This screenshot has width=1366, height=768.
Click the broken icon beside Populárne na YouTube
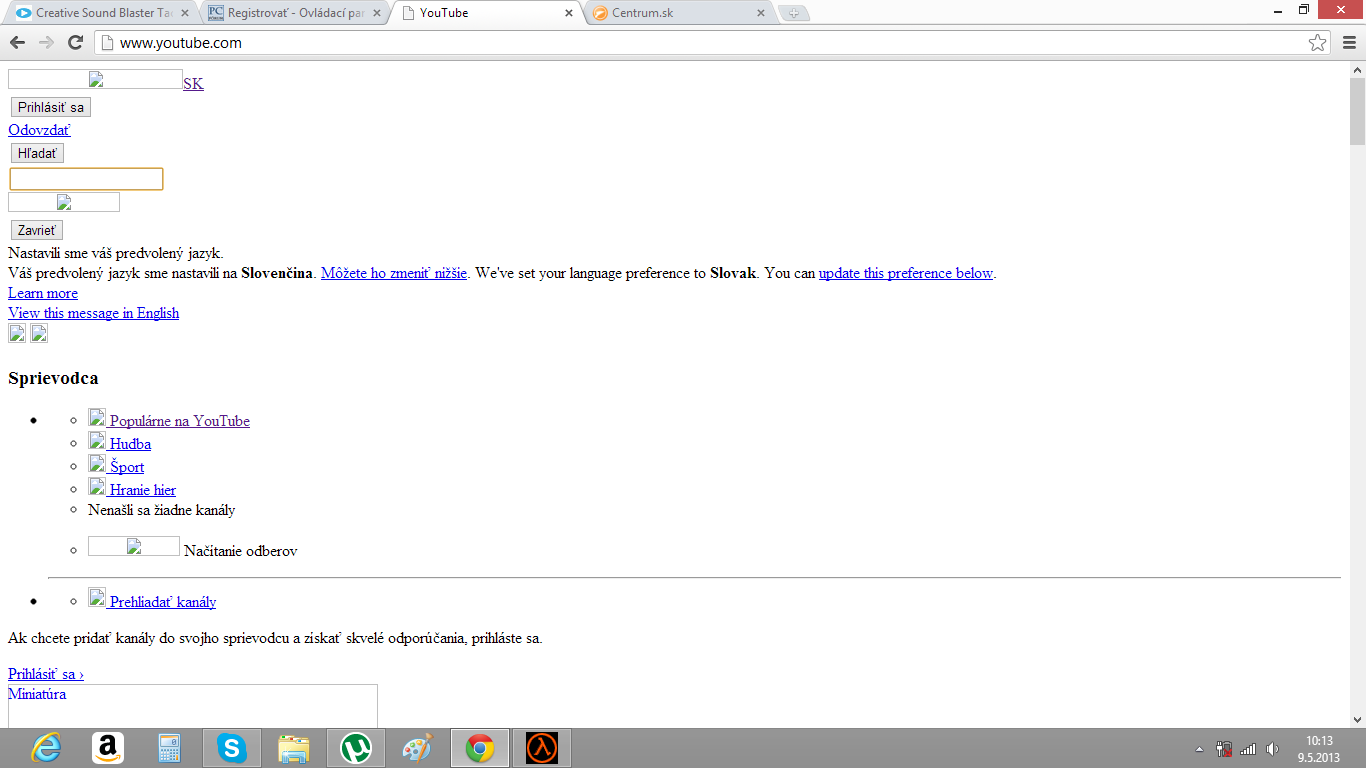pyautogui.click(x=97, y=417)
